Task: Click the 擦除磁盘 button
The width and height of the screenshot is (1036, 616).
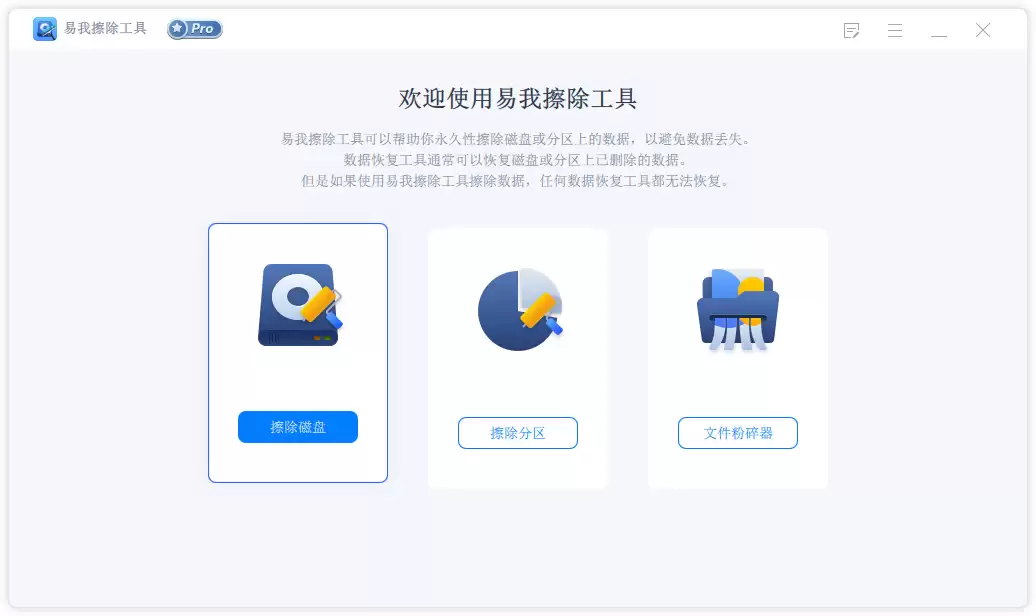Action: pyautogui.click(x=298, y=427)
